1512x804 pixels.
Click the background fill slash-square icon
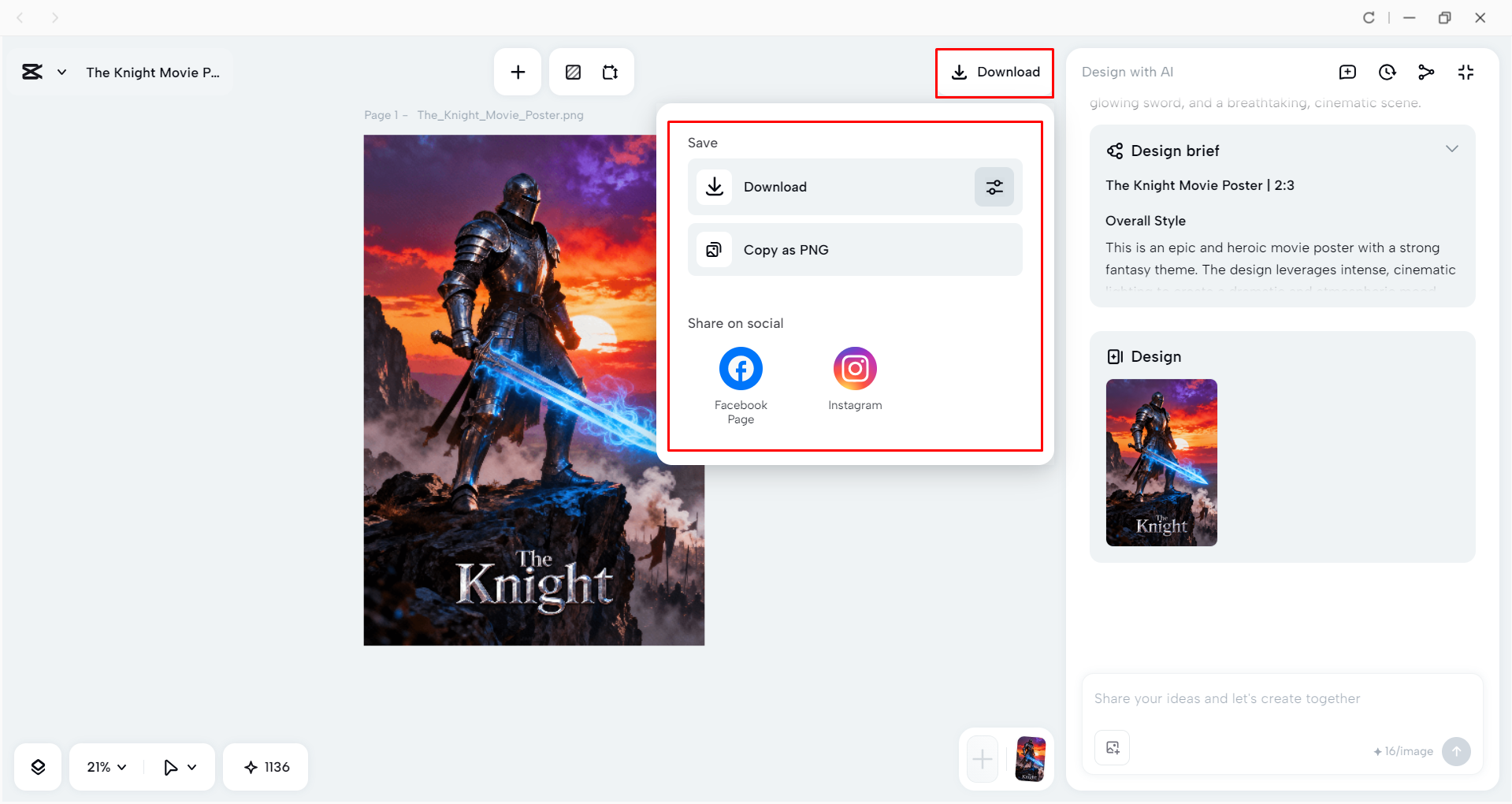click(x=574, y=73)
